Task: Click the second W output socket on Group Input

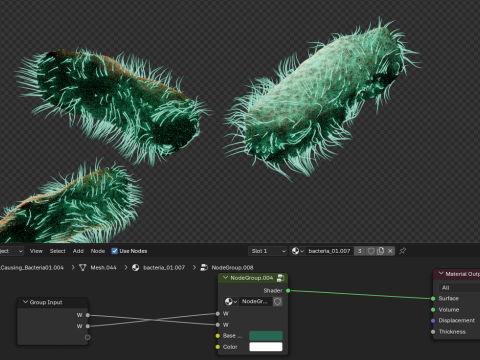Action: click(88, 326)
